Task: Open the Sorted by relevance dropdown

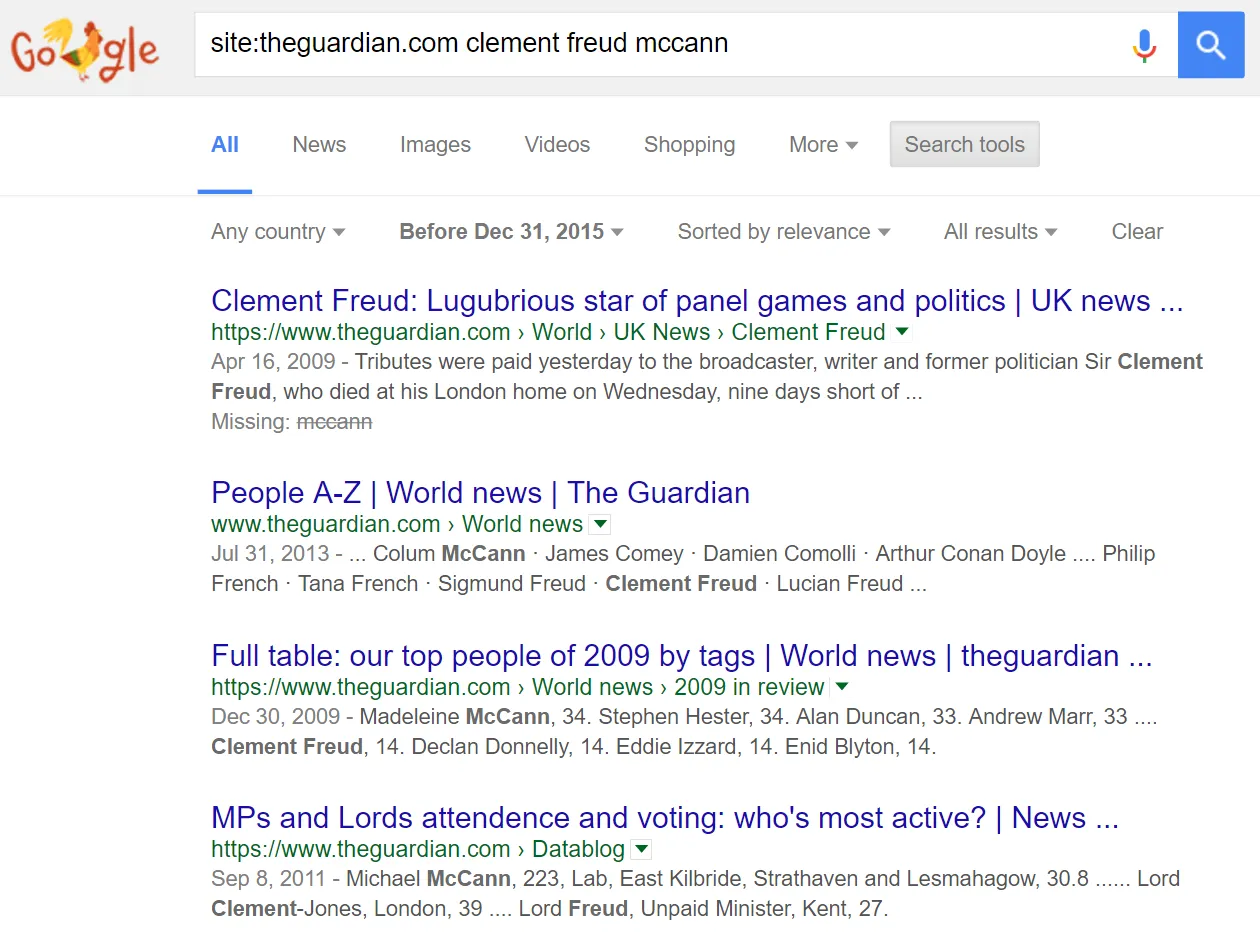Action: [784, 231]
